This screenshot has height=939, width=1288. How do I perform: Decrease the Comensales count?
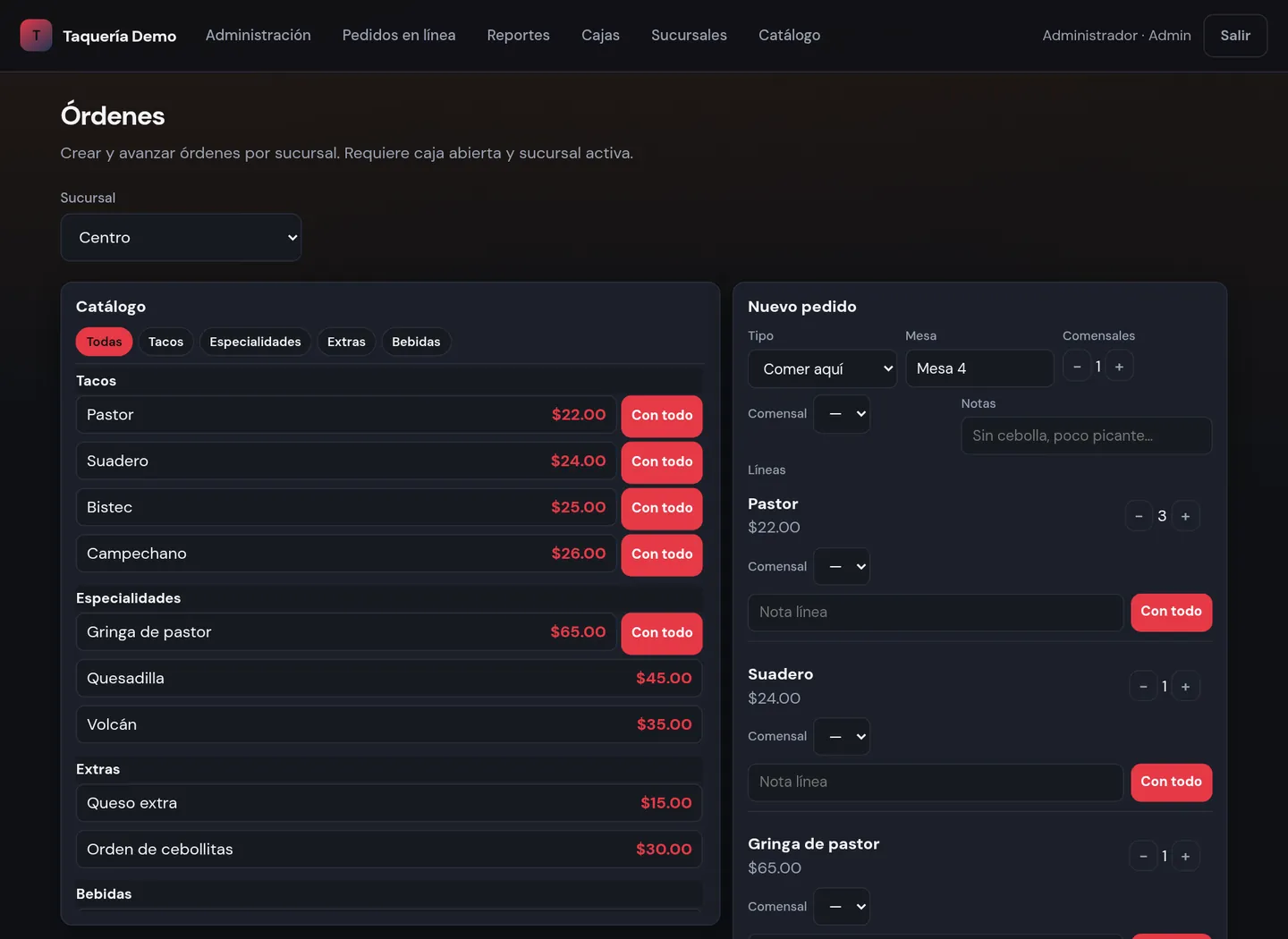(1077, 367)
